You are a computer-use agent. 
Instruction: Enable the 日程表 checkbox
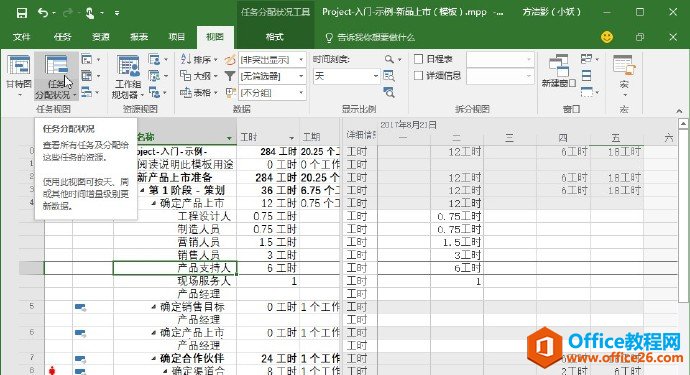[418, 59]
